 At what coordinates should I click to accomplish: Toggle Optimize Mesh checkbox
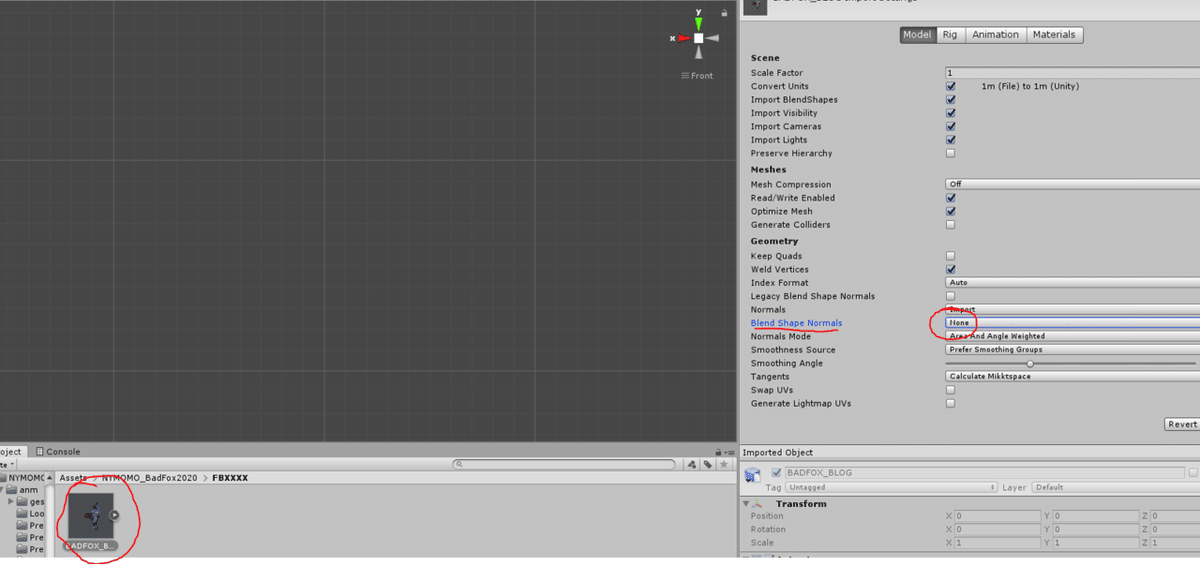950,211
